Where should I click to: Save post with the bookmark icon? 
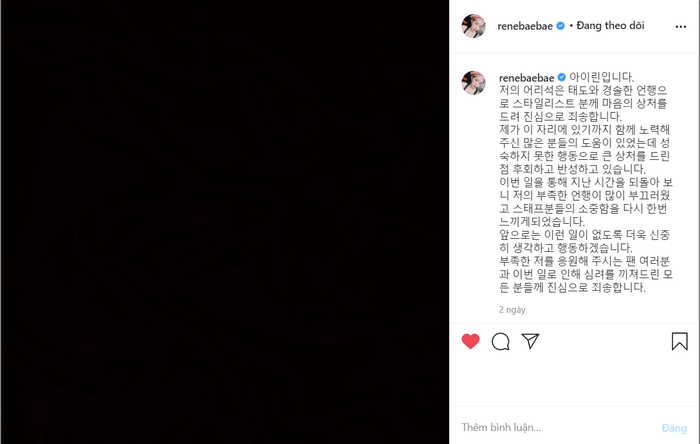[x=679, y=341]
